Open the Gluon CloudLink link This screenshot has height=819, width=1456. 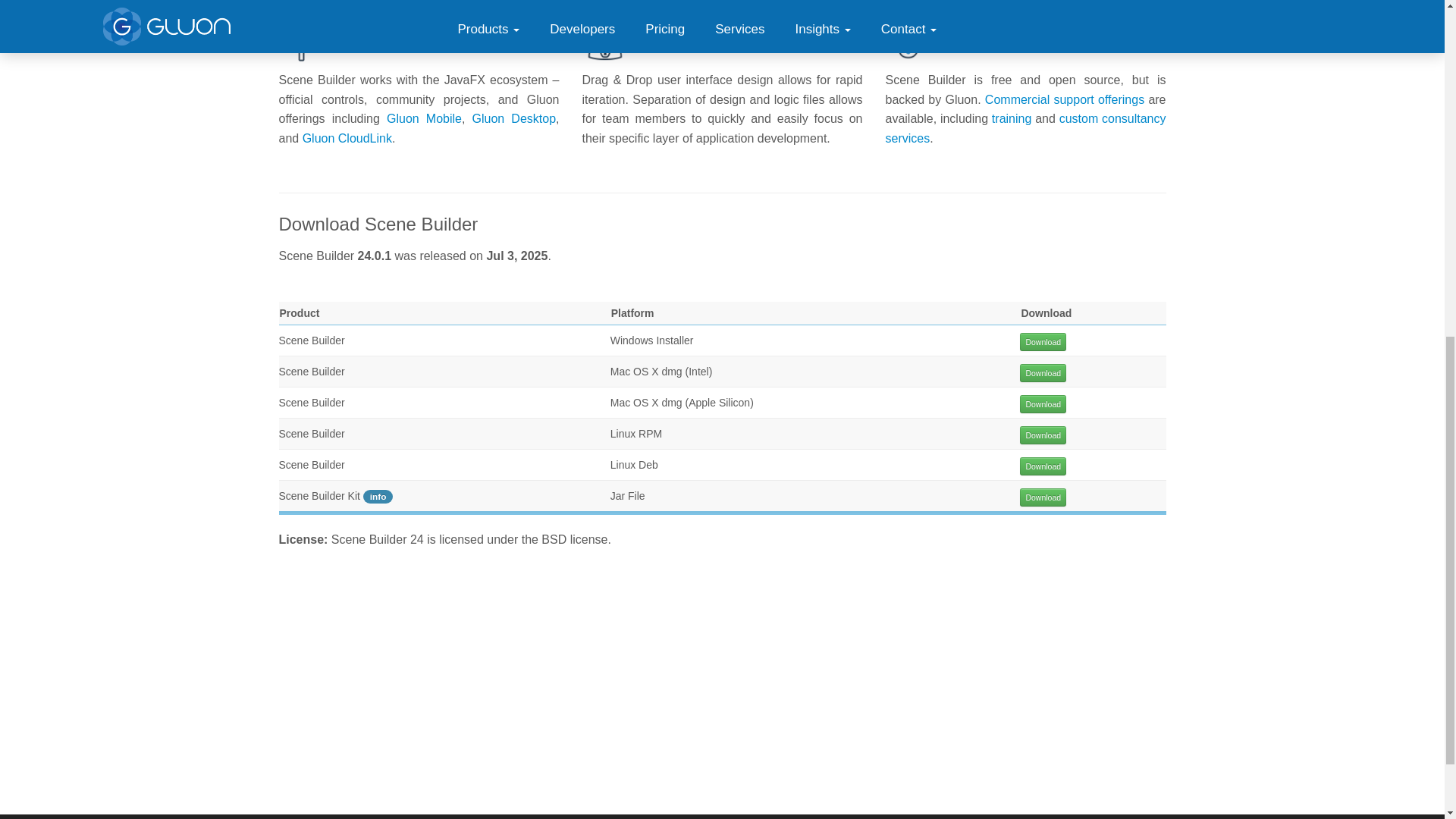(347, 139)
